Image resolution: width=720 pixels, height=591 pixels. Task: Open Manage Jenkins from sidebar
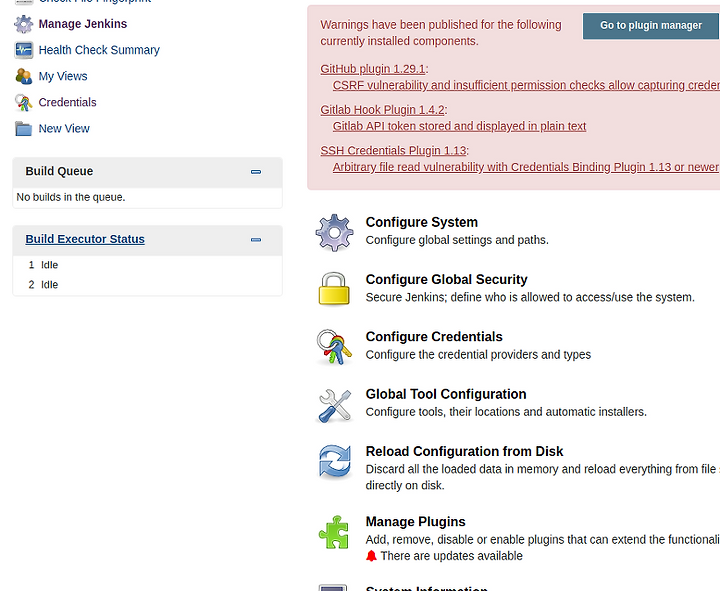83,24
